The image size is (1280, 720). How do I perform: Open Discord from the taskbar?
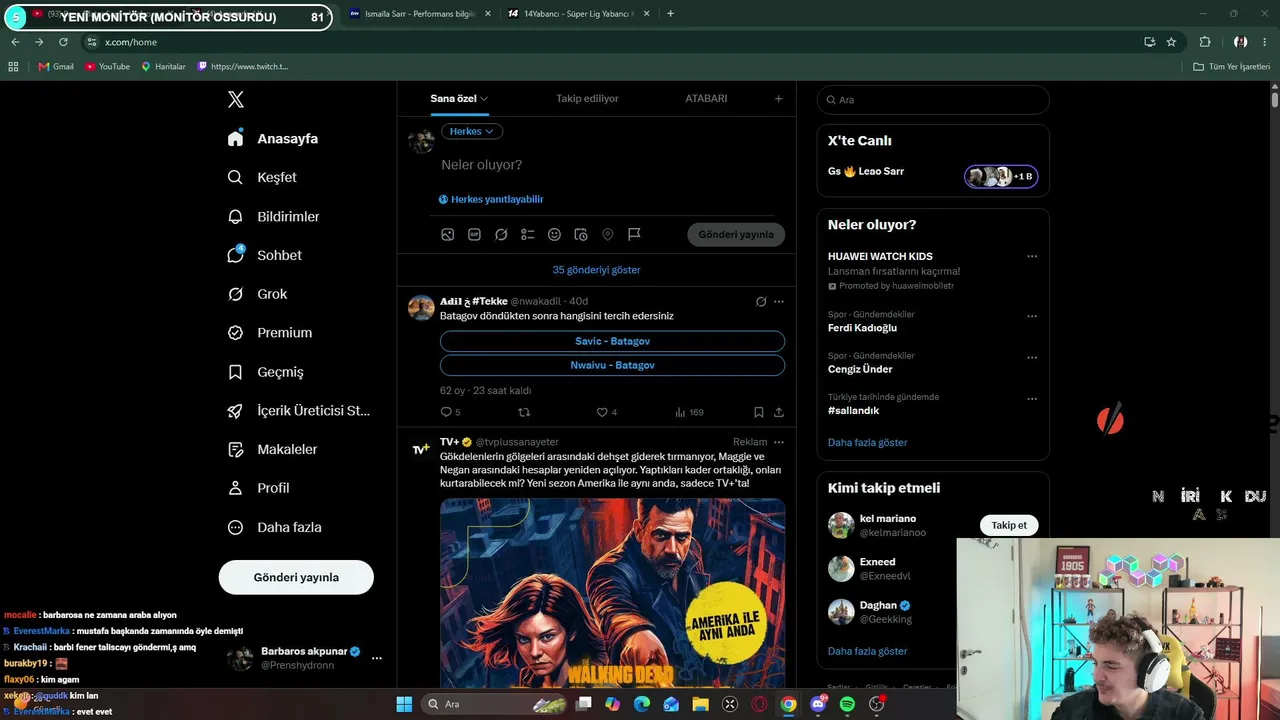pos(818,704)
